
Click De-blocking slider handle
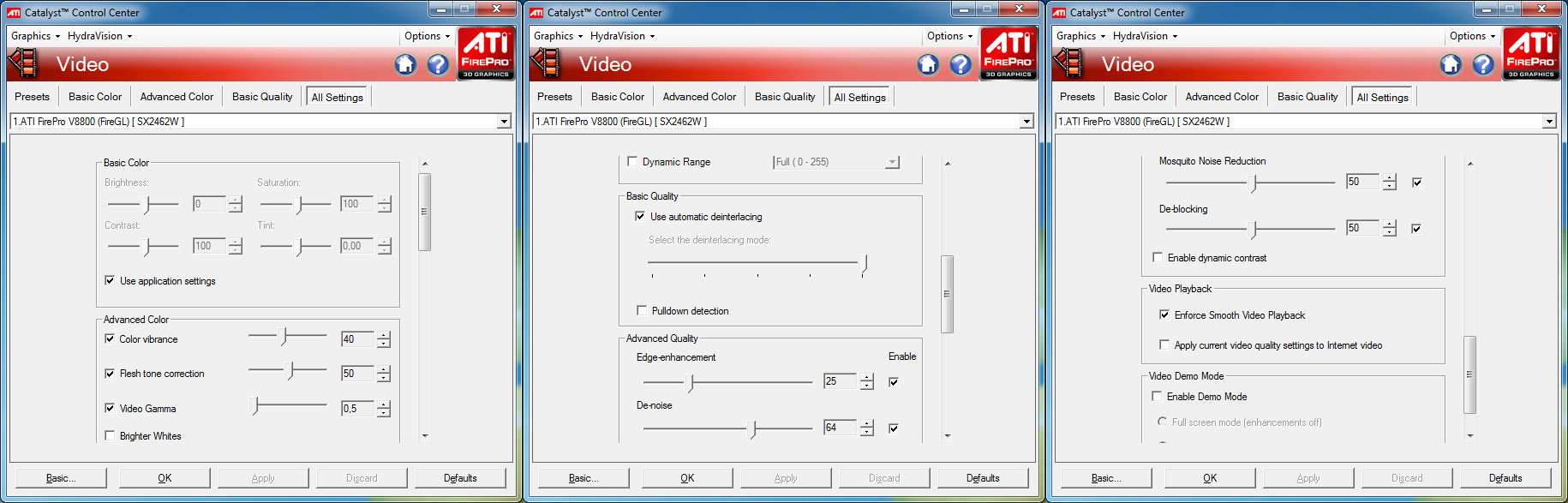(x=1254, y=229)
